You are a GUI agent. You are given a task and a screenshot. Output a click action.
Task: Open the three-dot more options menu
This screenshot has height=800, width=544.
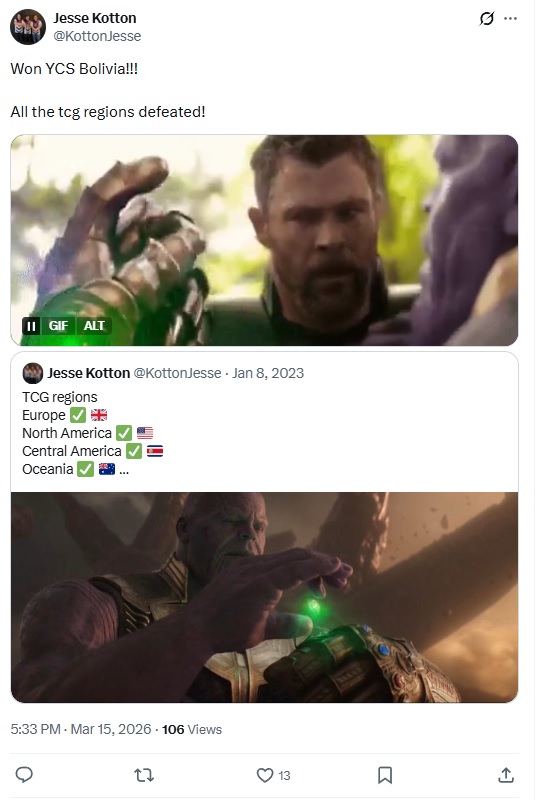(x=510, y=19)
